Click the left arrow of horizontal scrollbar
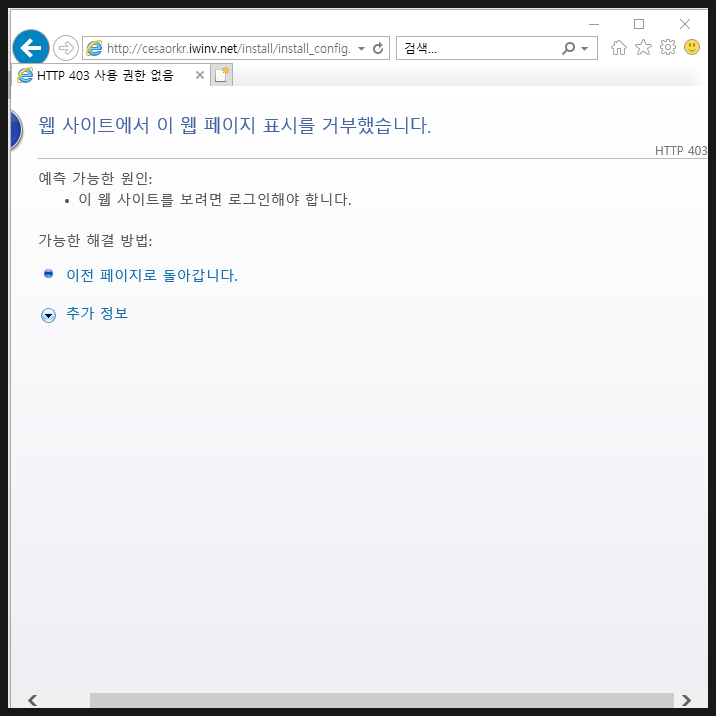 [x=32, y=700]
